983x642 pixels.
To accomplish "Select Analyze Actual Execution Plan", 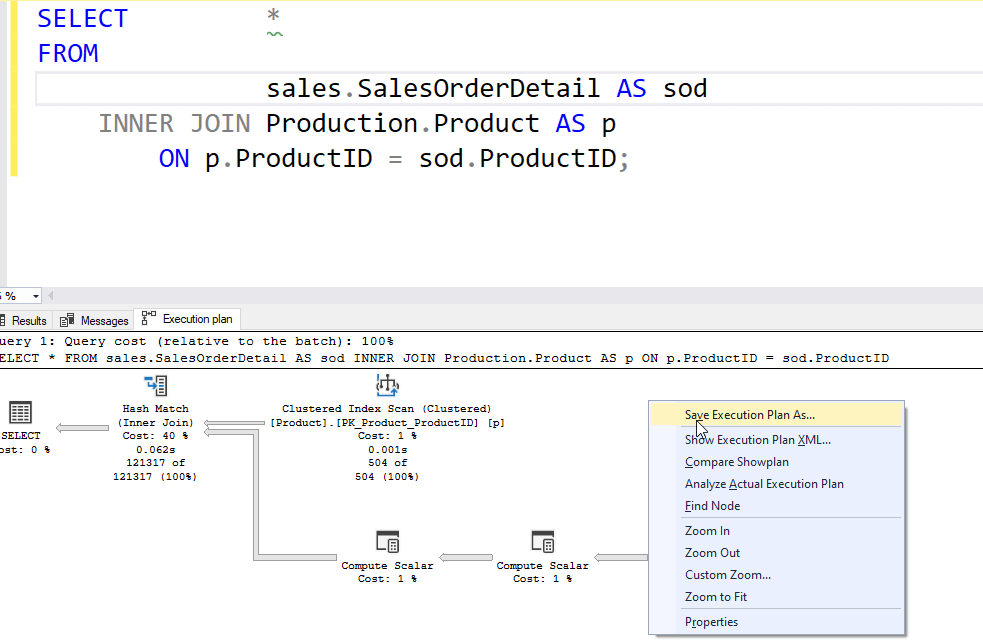I will 764,484.
